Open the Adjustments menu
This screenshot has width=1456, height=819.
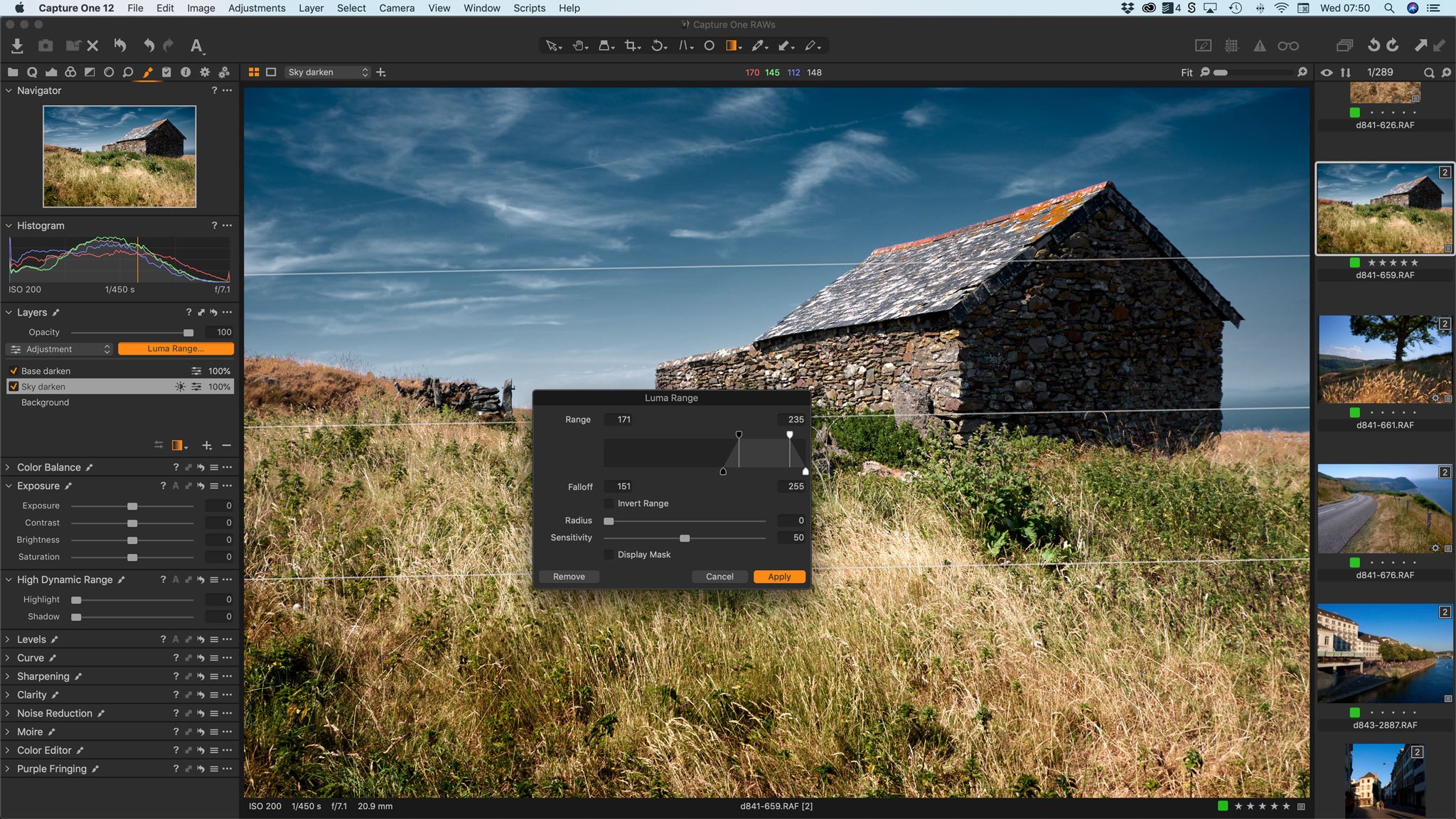click(x=257, y=8)
